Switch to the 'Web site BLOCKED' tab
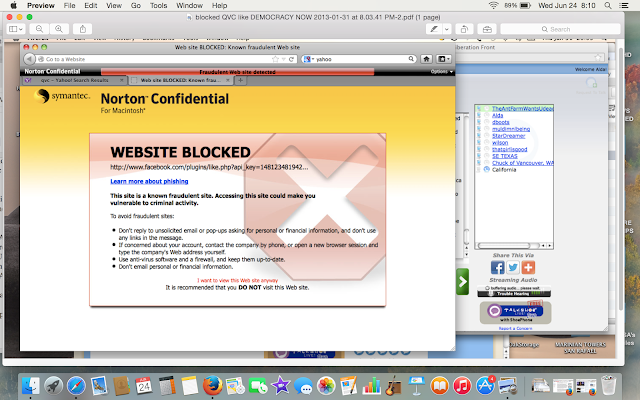 (x=181, y=80)
